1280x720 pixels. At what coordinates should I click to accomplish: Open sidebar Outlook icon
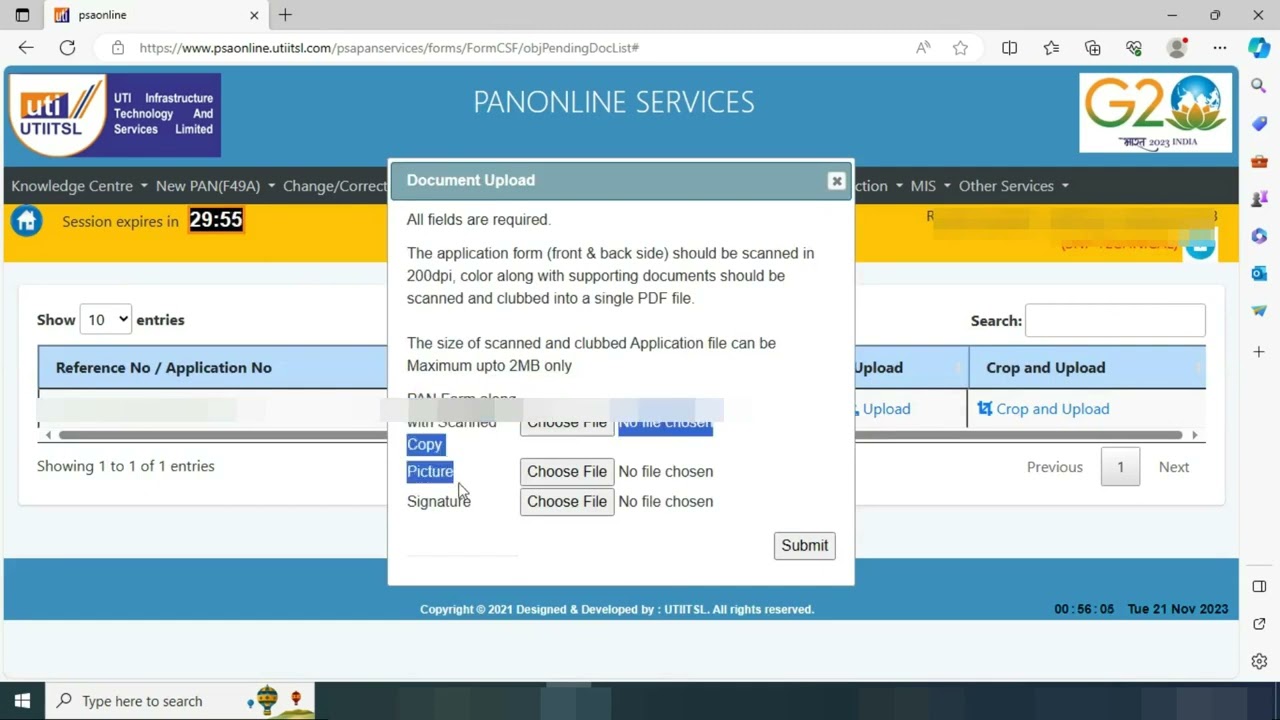point(1259,273)
